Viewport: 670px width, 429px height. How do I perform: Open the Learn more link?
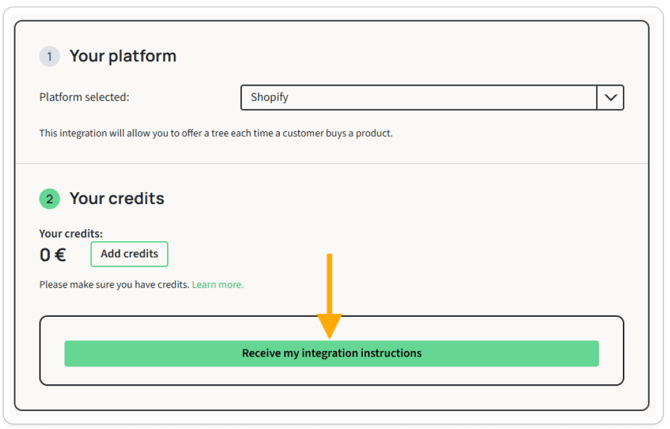pyautogui.click(x=217, y=284)
